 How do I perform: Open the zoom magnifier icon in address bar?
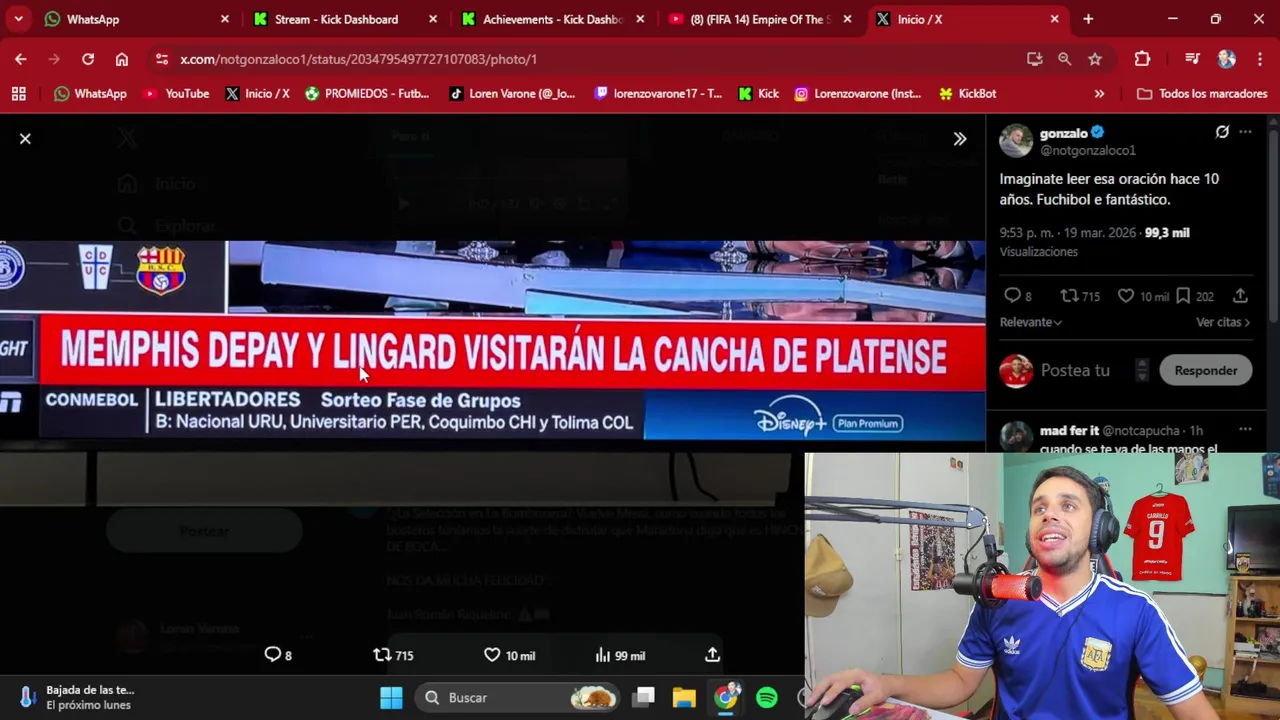1065,59
